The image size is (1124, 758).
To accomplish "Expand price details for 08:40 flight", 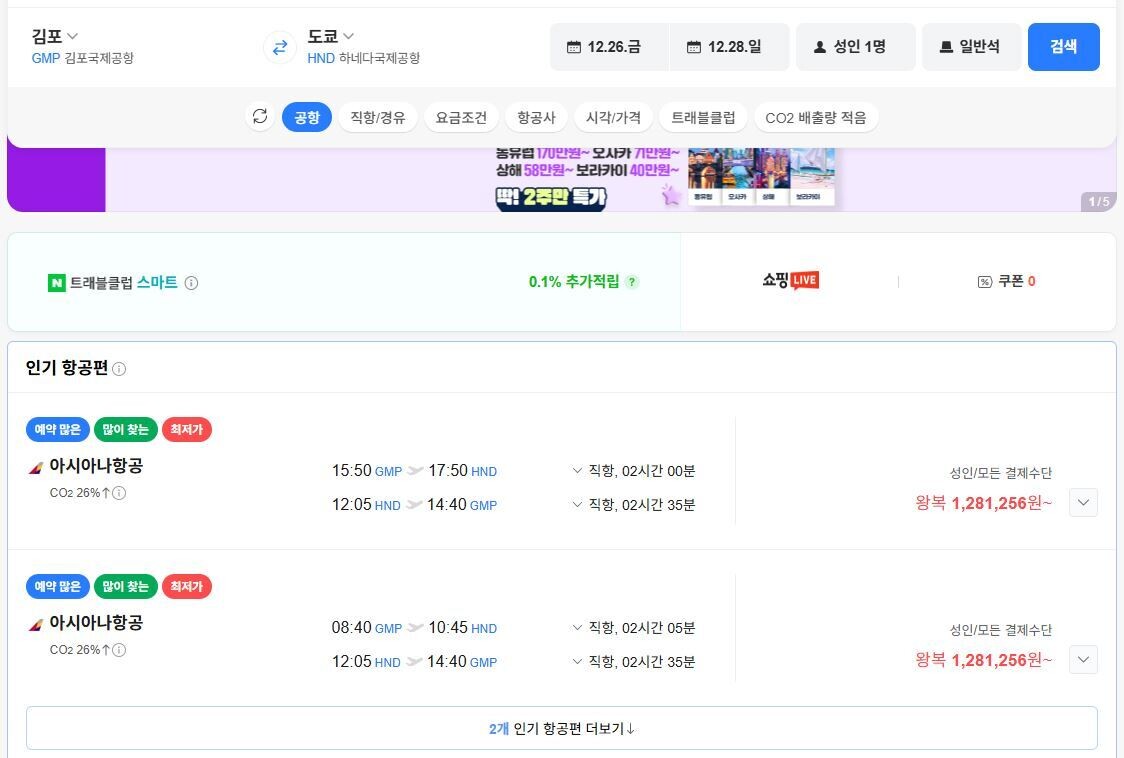I will (x=1083, y=660).
